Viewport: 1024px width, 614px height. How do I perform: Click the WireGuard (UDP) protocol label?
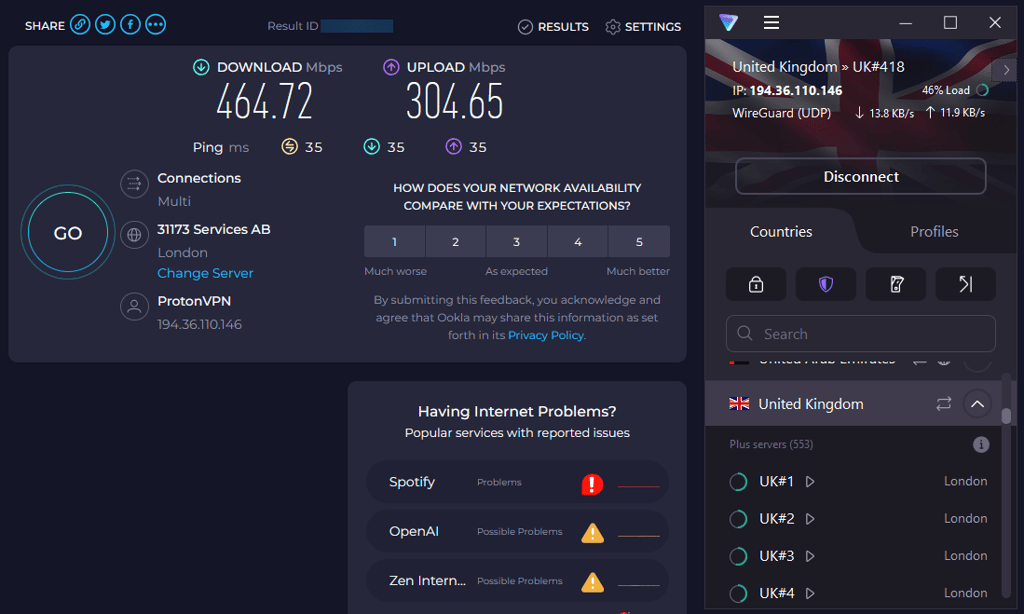point(782,113)
